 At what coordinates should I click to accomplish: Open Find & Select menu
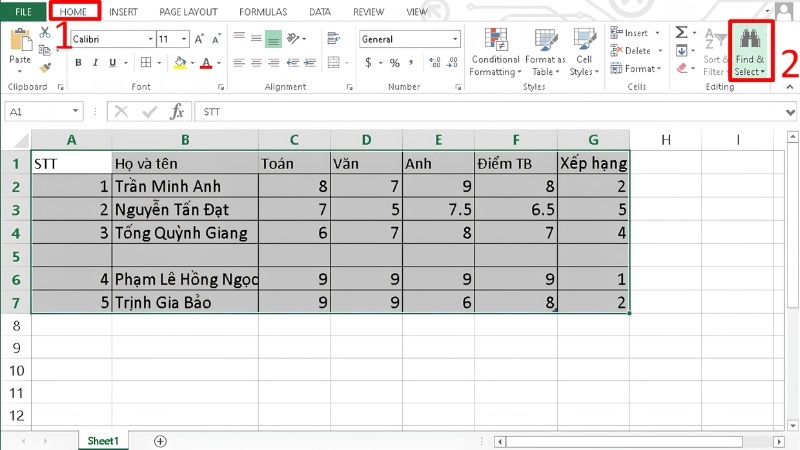coord(750,52)
